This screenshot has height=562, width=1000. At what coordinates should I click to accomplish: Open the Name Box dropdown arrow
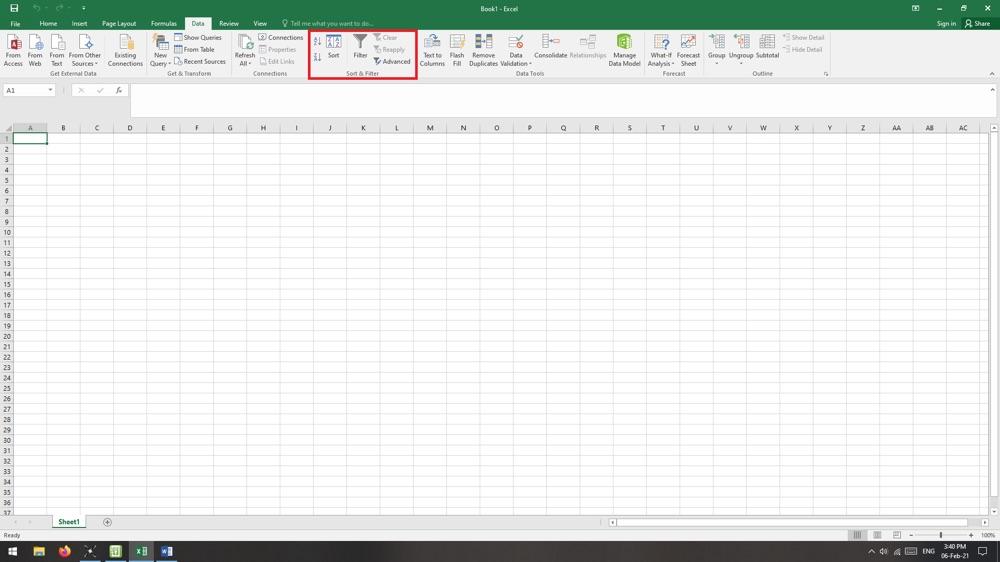click(x=50, y=90)
